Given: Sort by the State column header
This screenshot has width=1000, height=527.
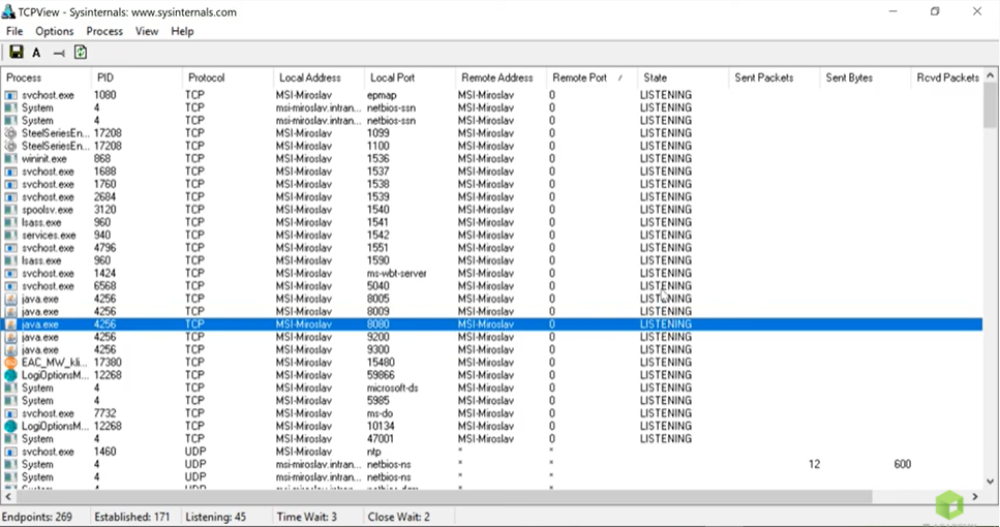Looking at the screenshot, I should 656,77.
